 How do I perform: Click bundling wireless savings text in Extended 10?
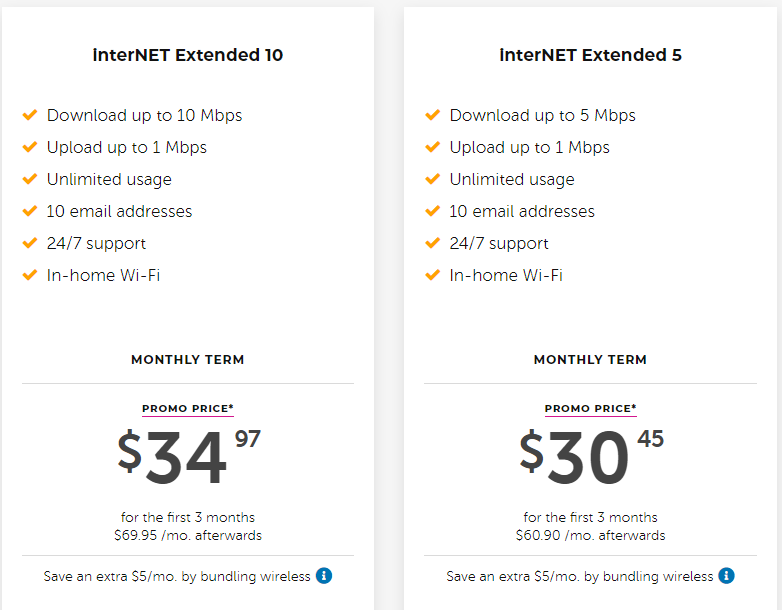[177, 577]
